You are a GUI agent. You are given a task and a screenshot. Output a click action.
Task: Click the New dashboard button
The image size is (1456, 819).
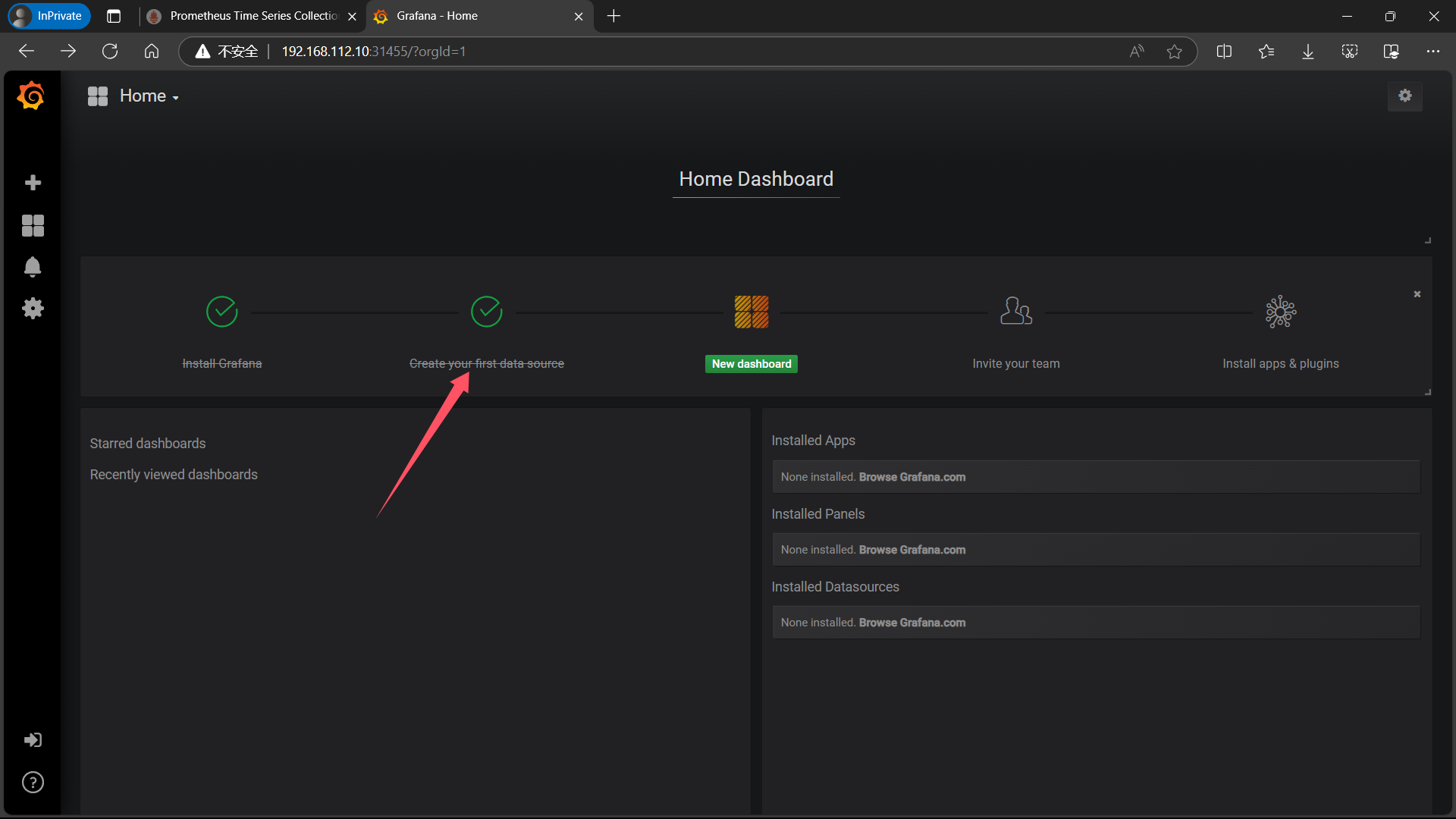[751, 364]
